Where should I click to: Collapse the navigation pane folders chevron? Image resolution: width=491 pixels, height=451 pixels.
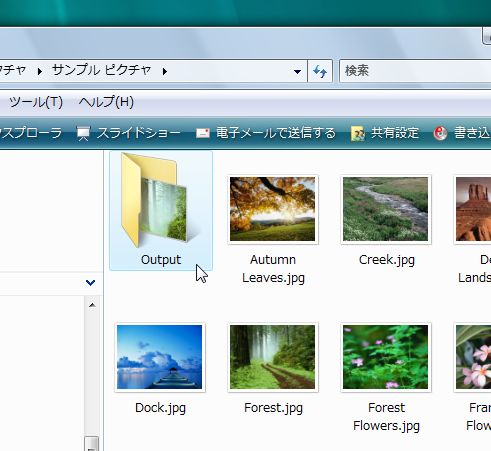(x=90, y=283)
